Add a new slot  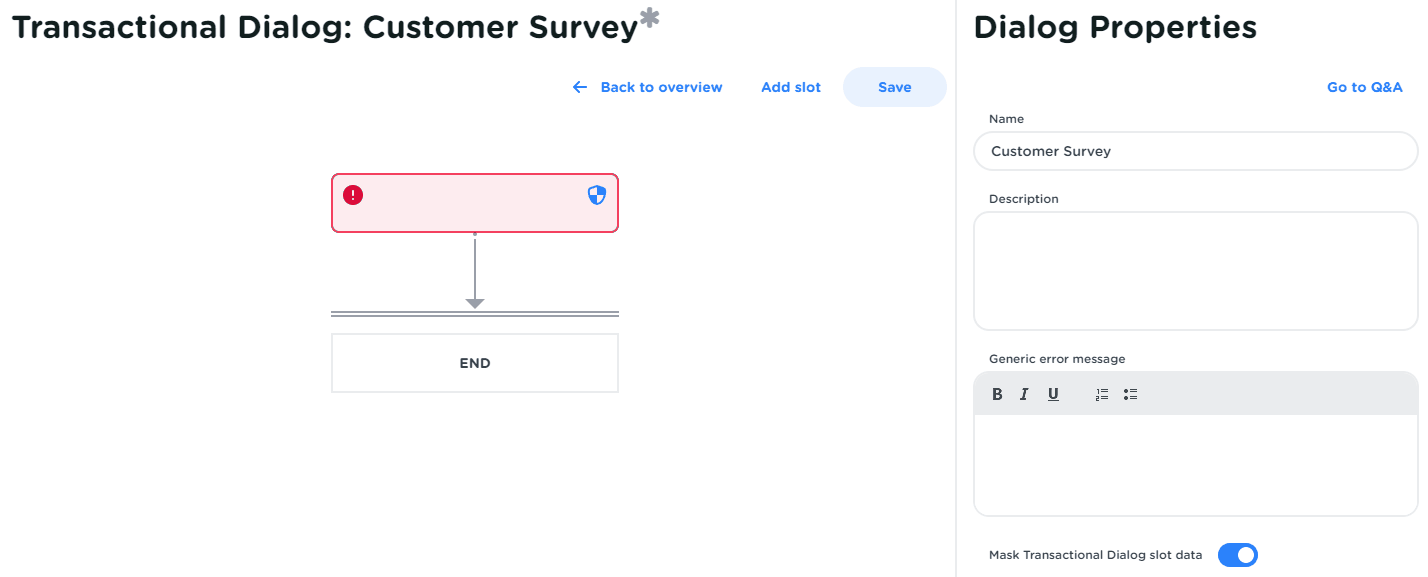(x=791, y=87)
